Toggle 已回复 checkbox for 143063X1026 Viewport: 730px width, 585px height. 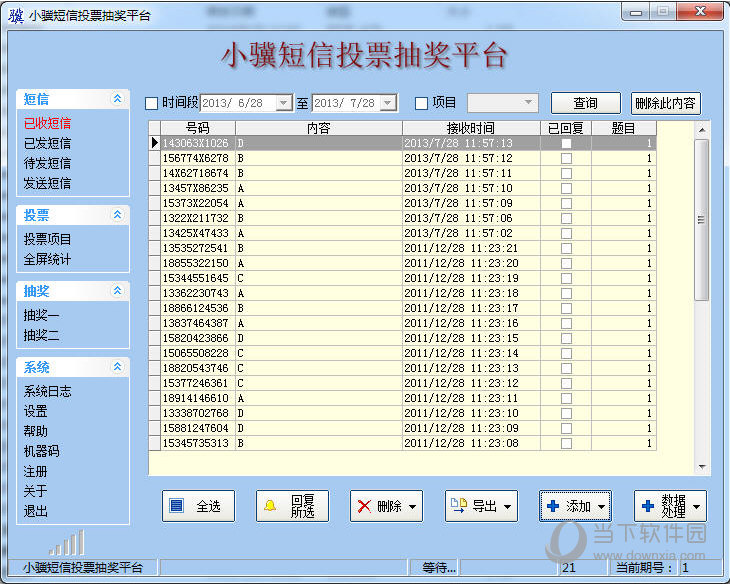(566, 143)
